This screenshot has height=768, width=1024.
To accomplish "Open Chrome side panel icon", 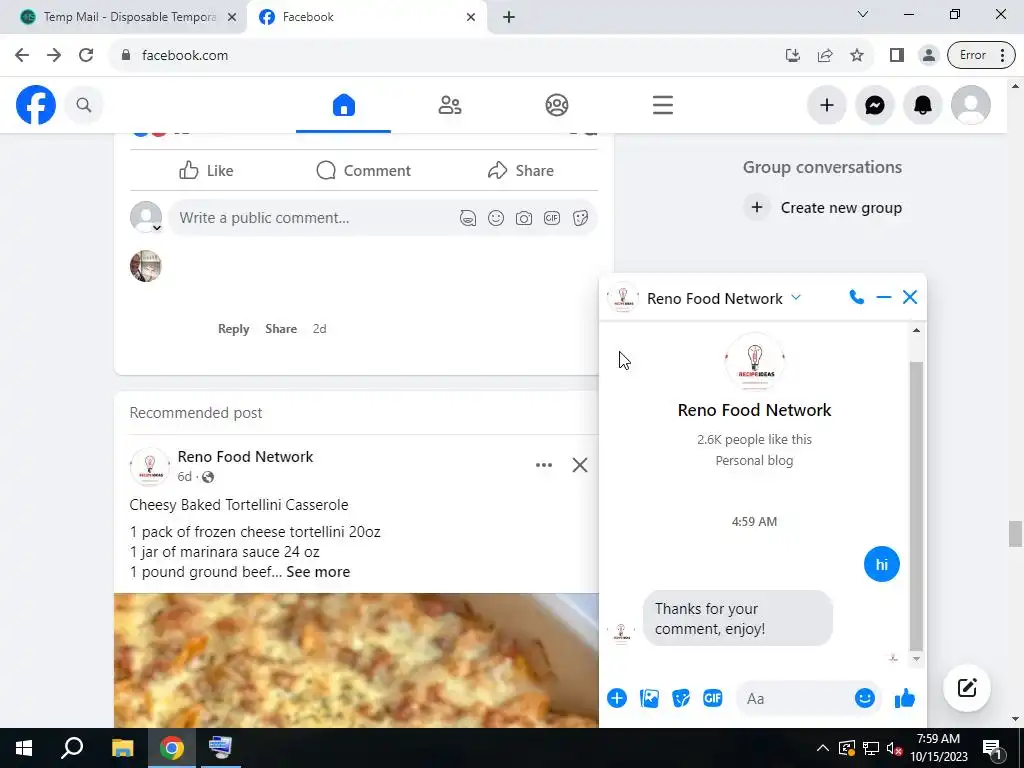I will 897,55.
